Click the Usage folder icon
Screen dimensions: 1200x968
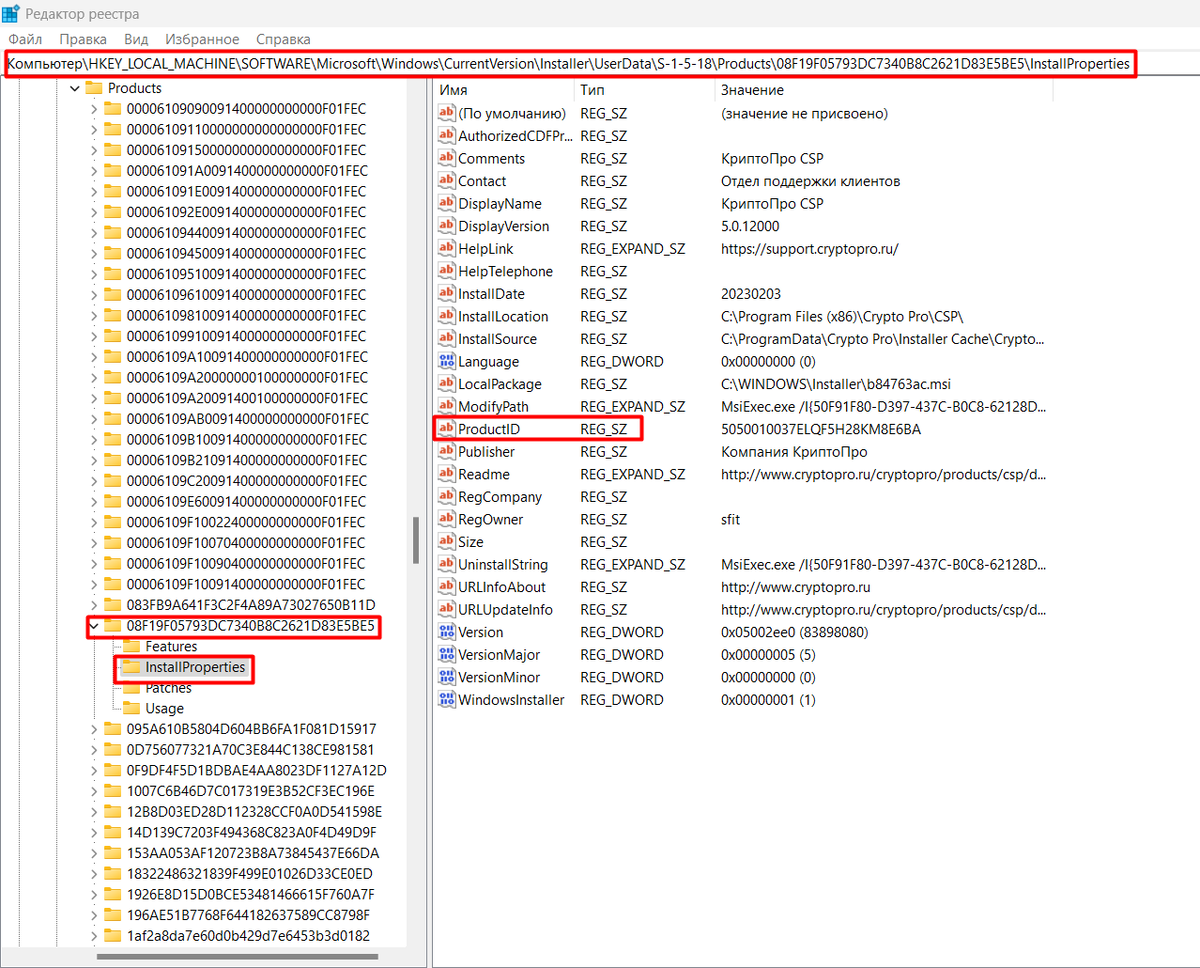[x=131, y=709]
